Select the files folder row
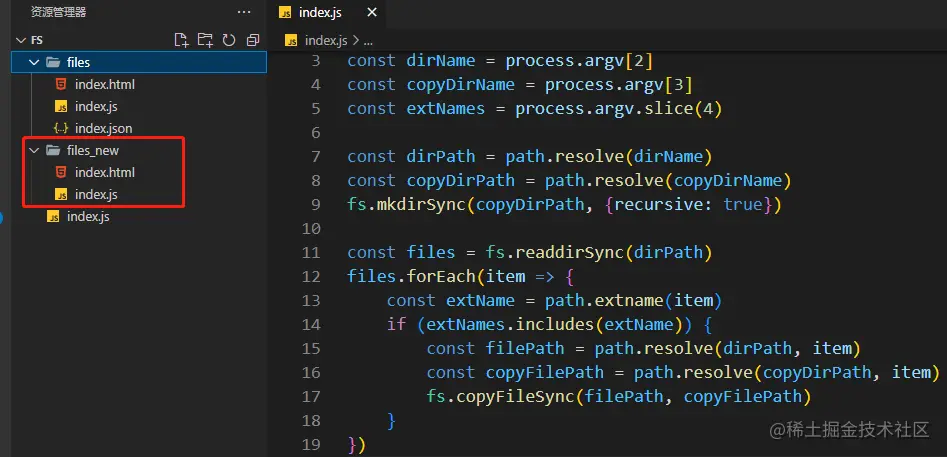 click(139, 62)
